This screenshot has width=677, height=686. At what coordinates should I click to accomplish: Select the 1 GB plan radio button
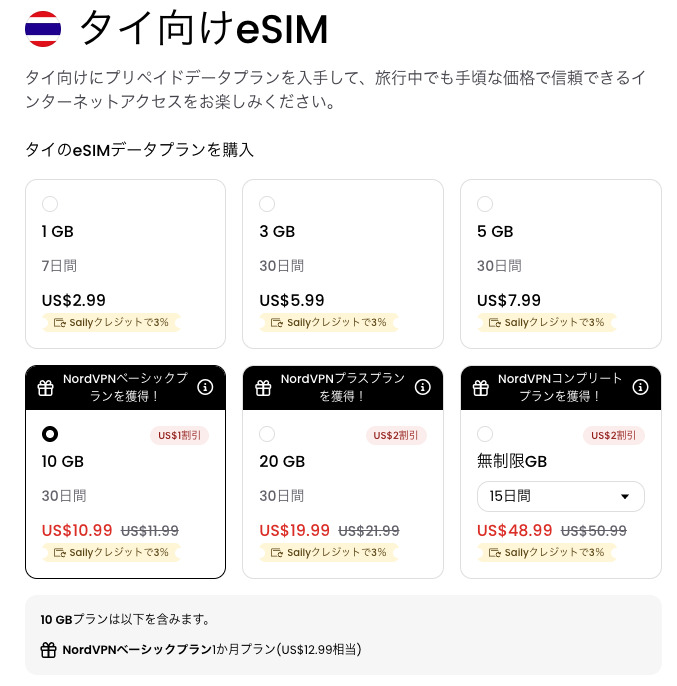(50, 204)
